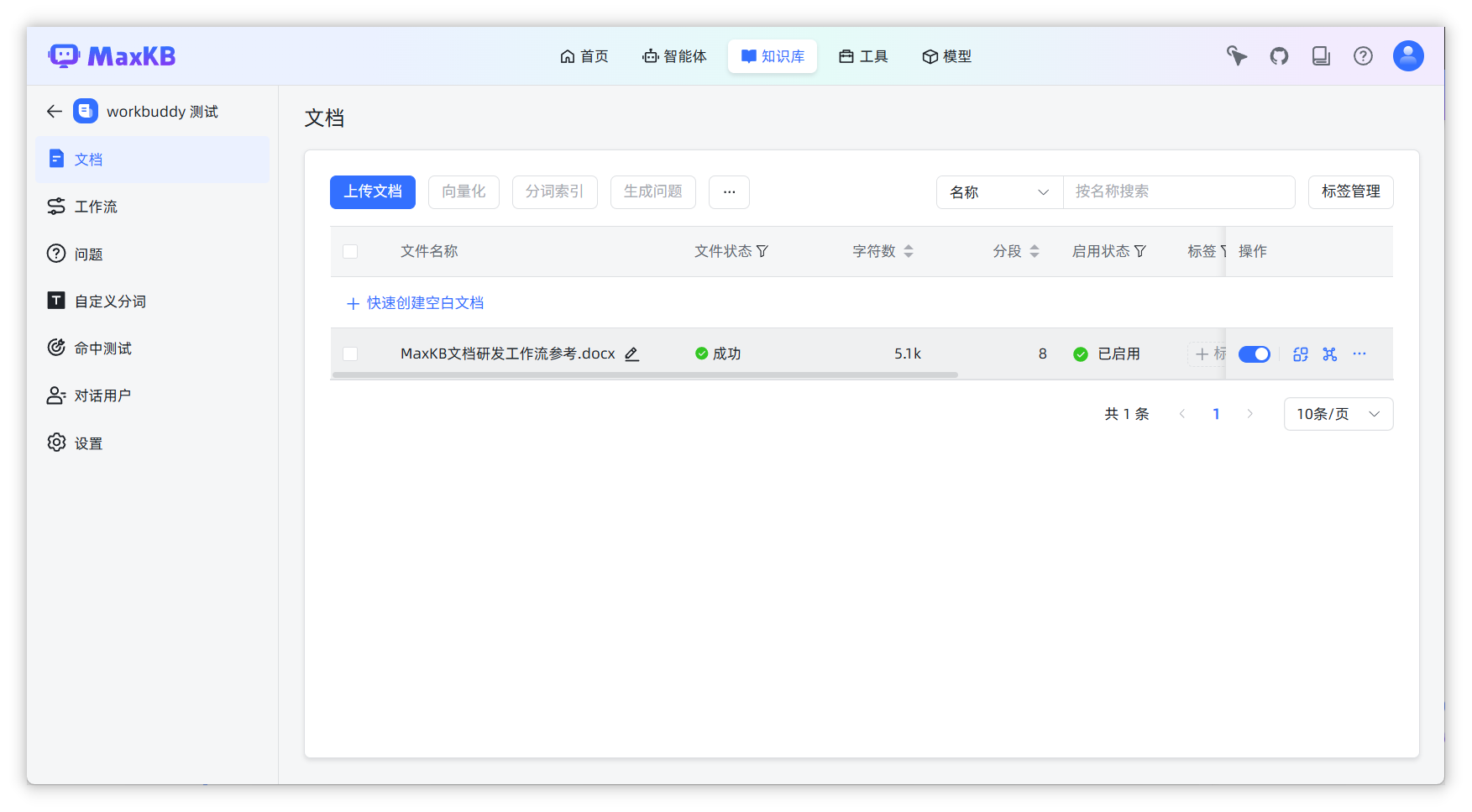
Task: Click the 生成问题 button
Action: (652, 192)
